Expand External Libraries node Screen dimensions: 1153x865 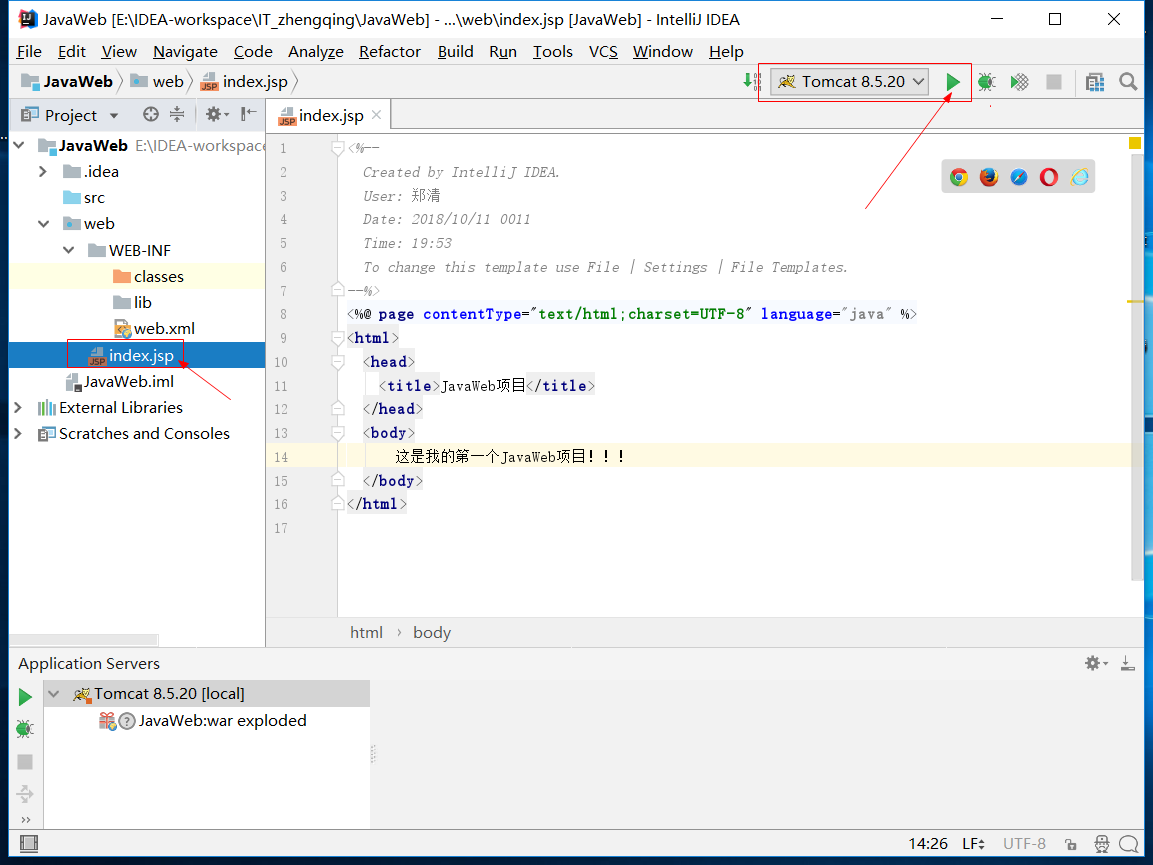pos(18,407)
